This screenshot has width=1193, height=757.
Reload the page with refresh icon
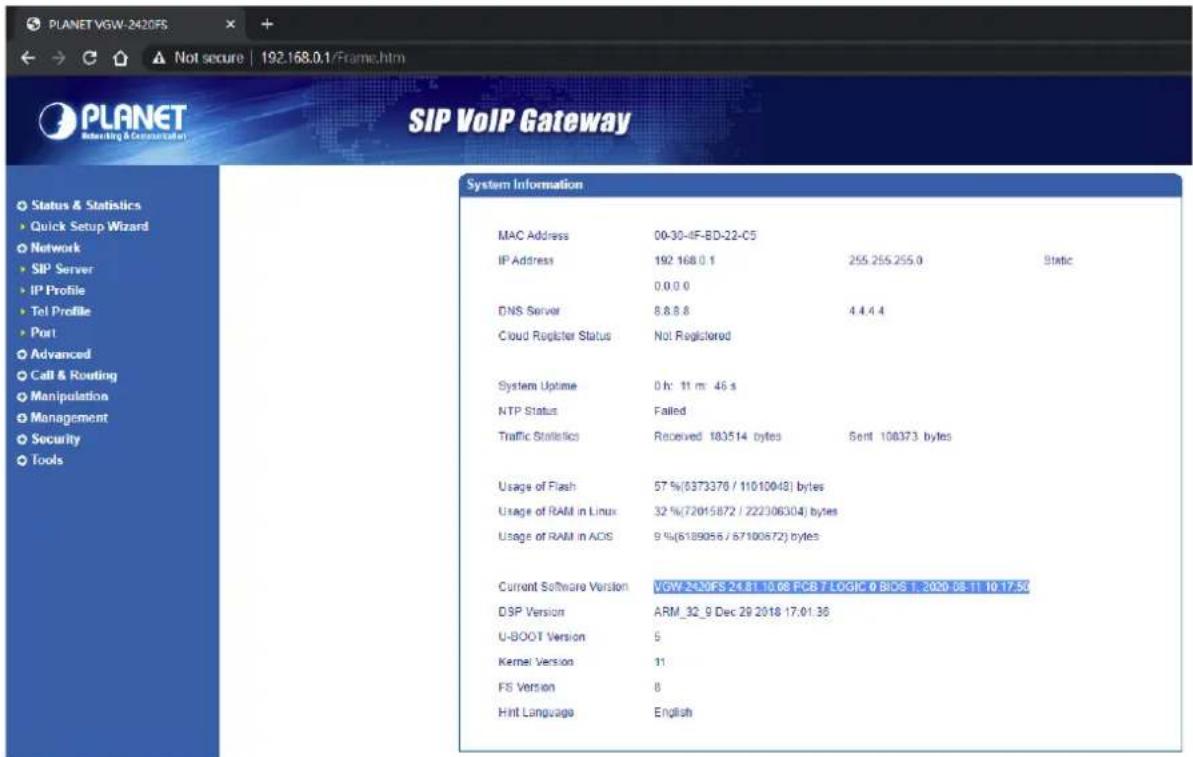pos(89,58)
